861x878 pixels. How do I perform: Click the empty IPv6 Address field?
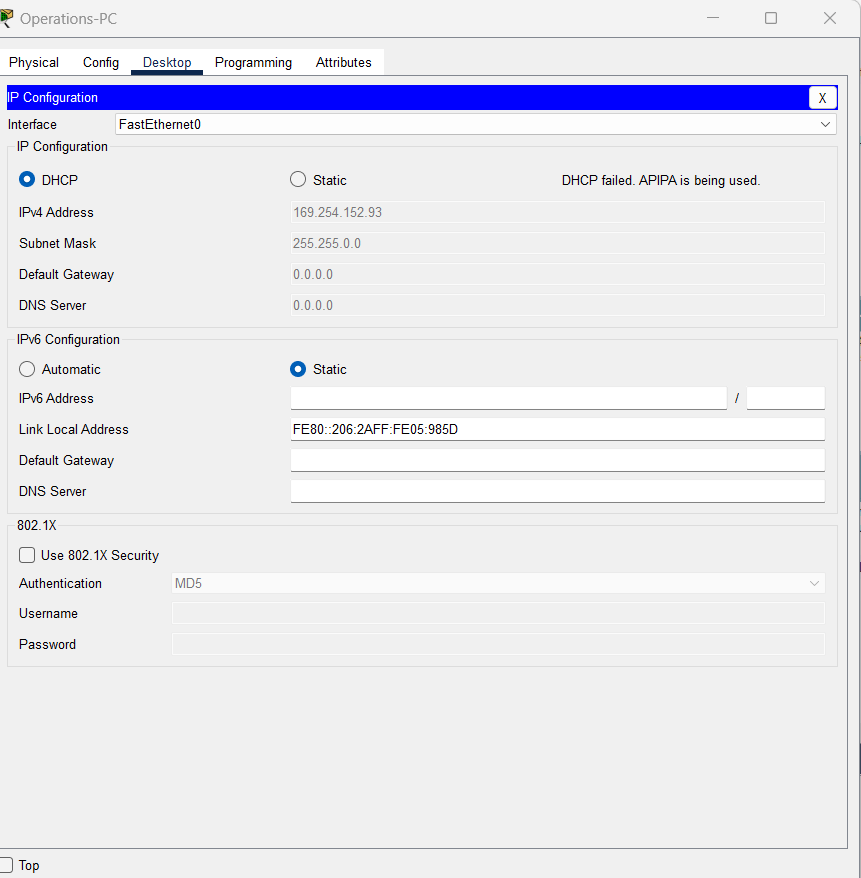(508, 398)
